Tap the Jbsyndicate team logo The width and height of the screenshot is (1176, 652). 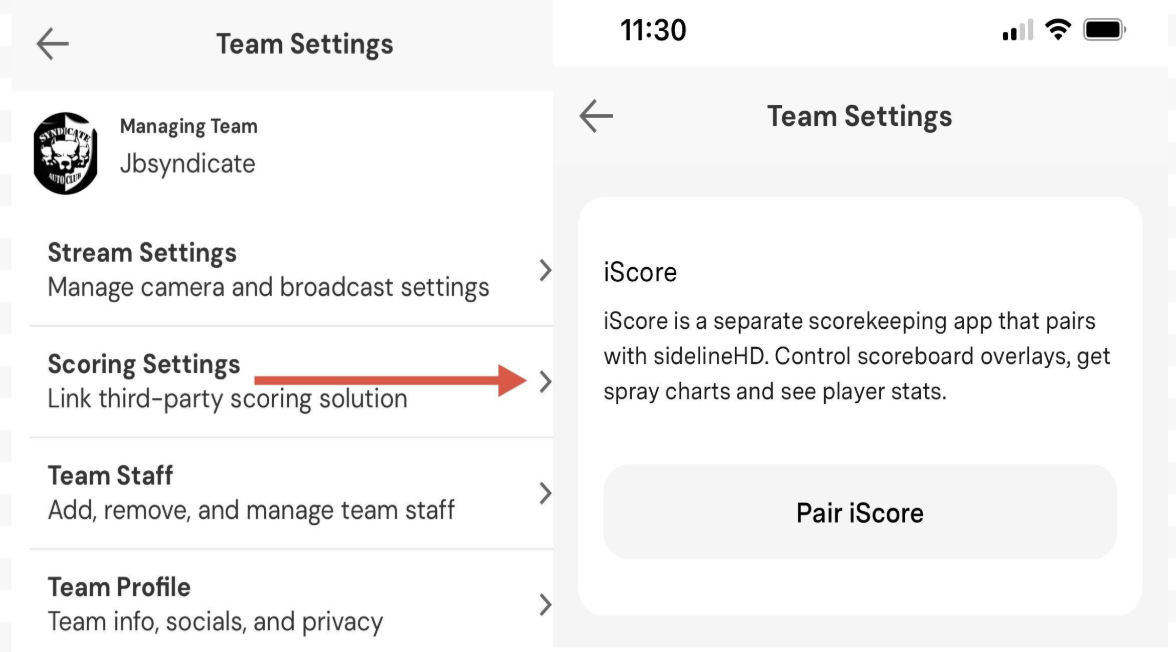pyautogui.click(x=66, y=152)
